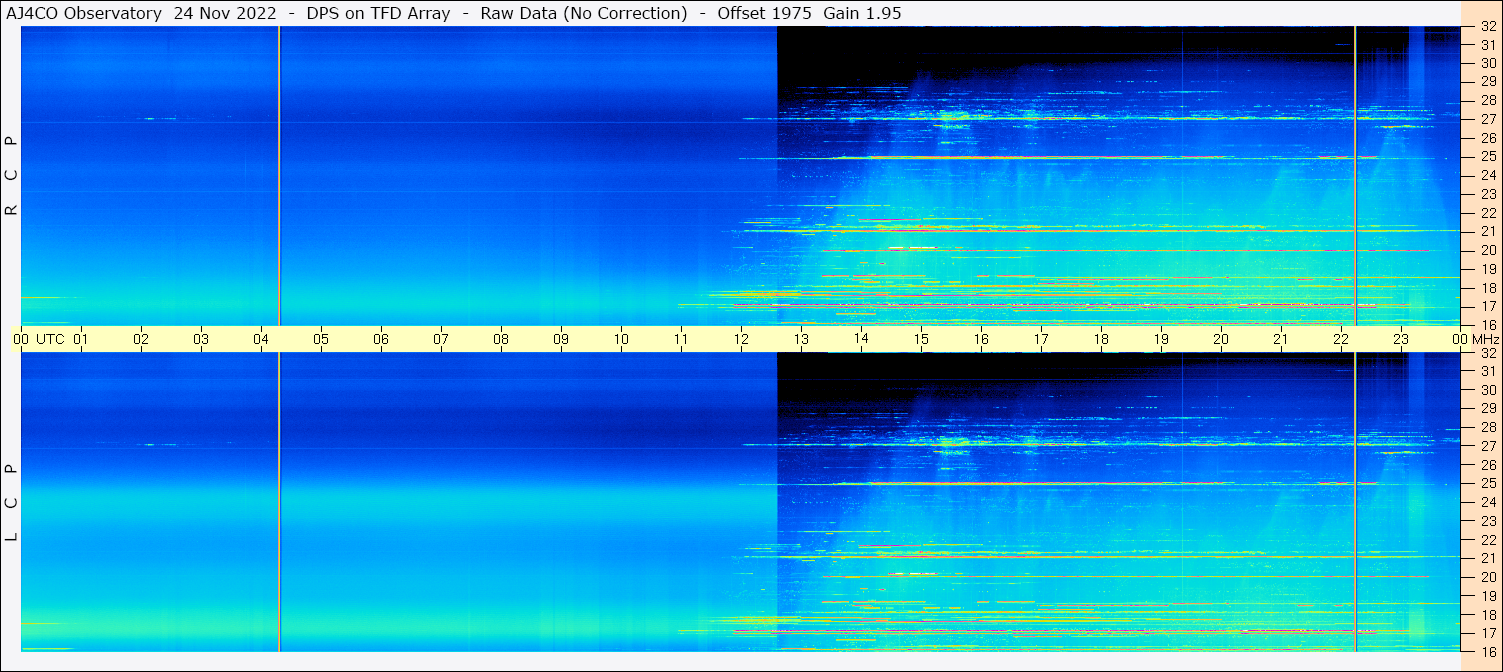Click the "23" frequency tick of LCP plot
Image resolution: width=1503 pixels, height=672 pixels.
(1487, 521)
